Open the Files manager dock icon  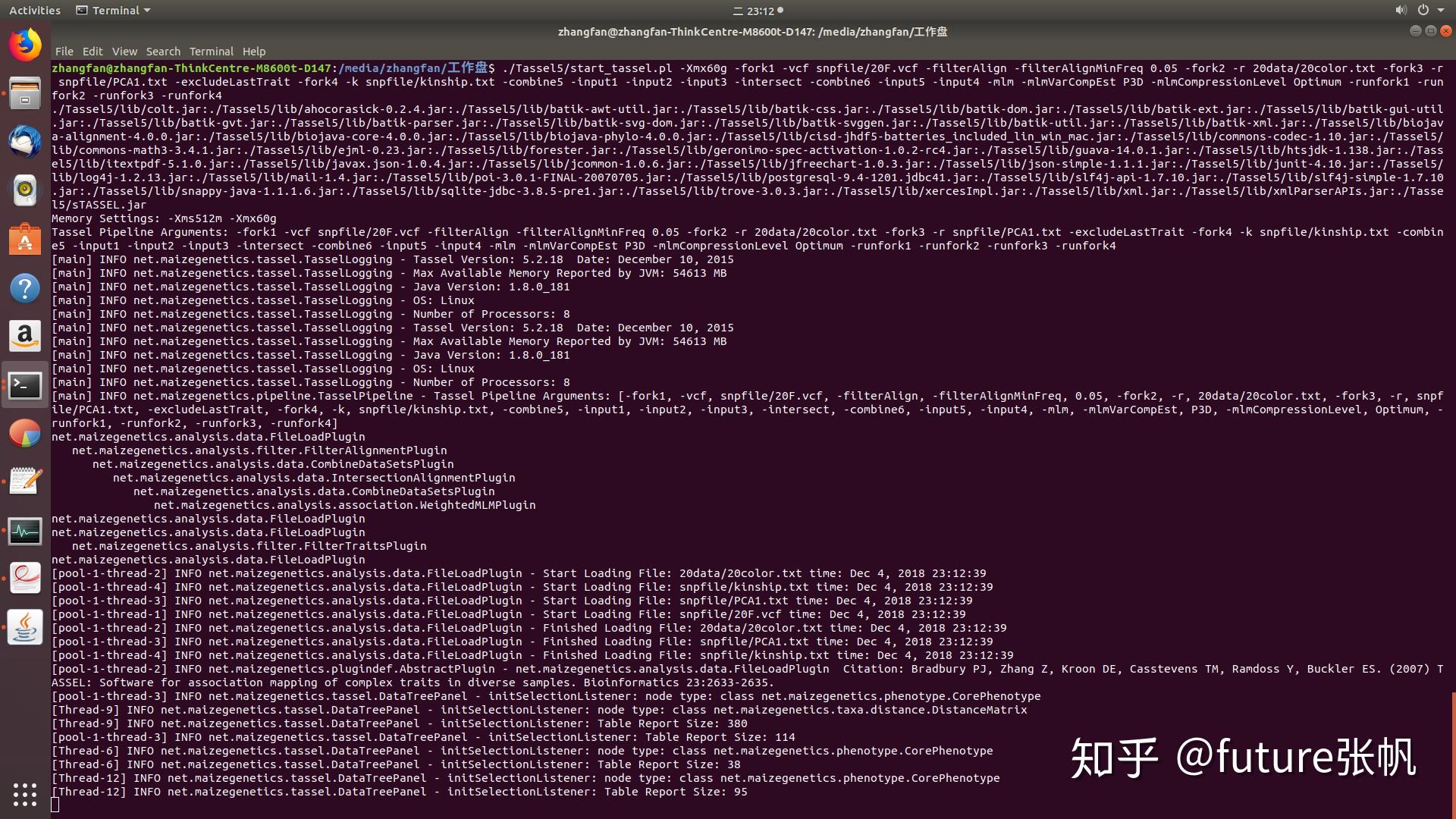tap(25, 94)
